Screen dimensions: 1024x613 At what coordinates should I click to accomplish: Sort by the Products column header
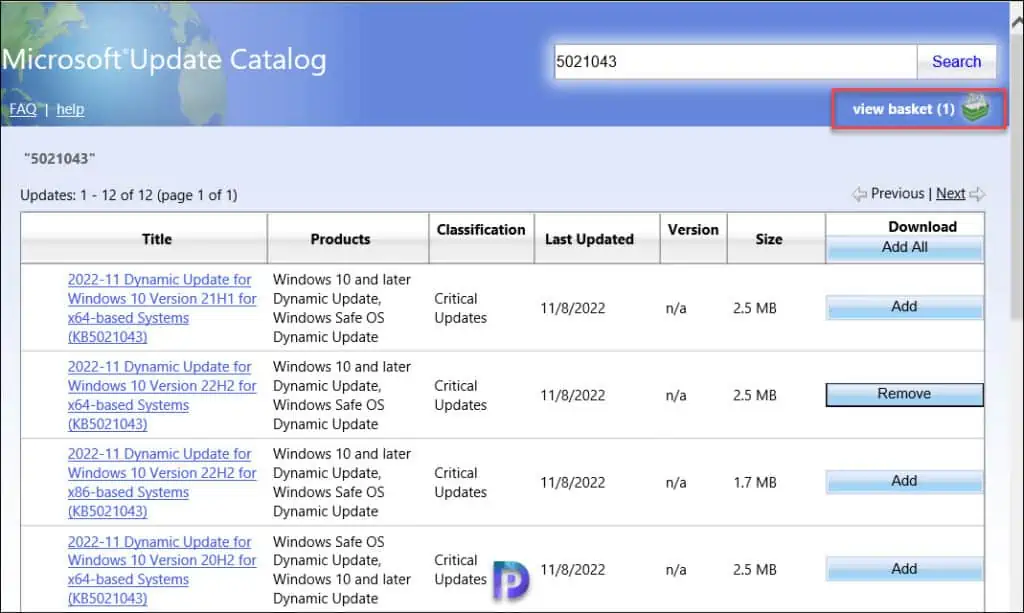tap(340, 239)
